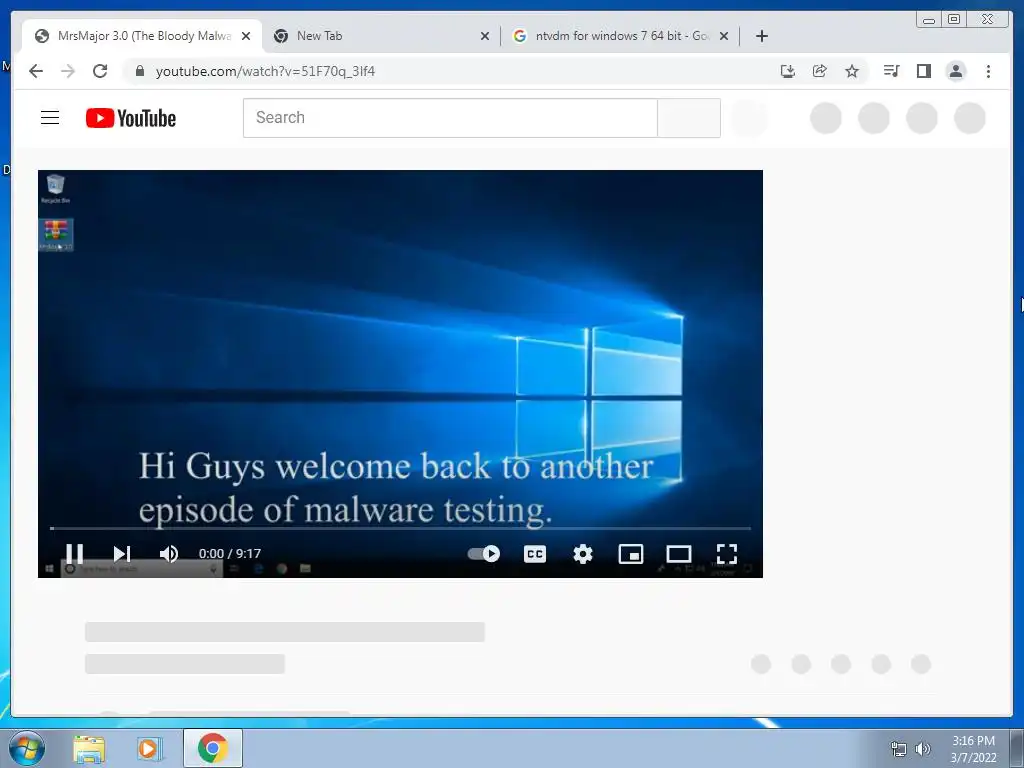The image size is (1024, 768).
Task: Switch to theater mode
Action: tap(679, 554)
